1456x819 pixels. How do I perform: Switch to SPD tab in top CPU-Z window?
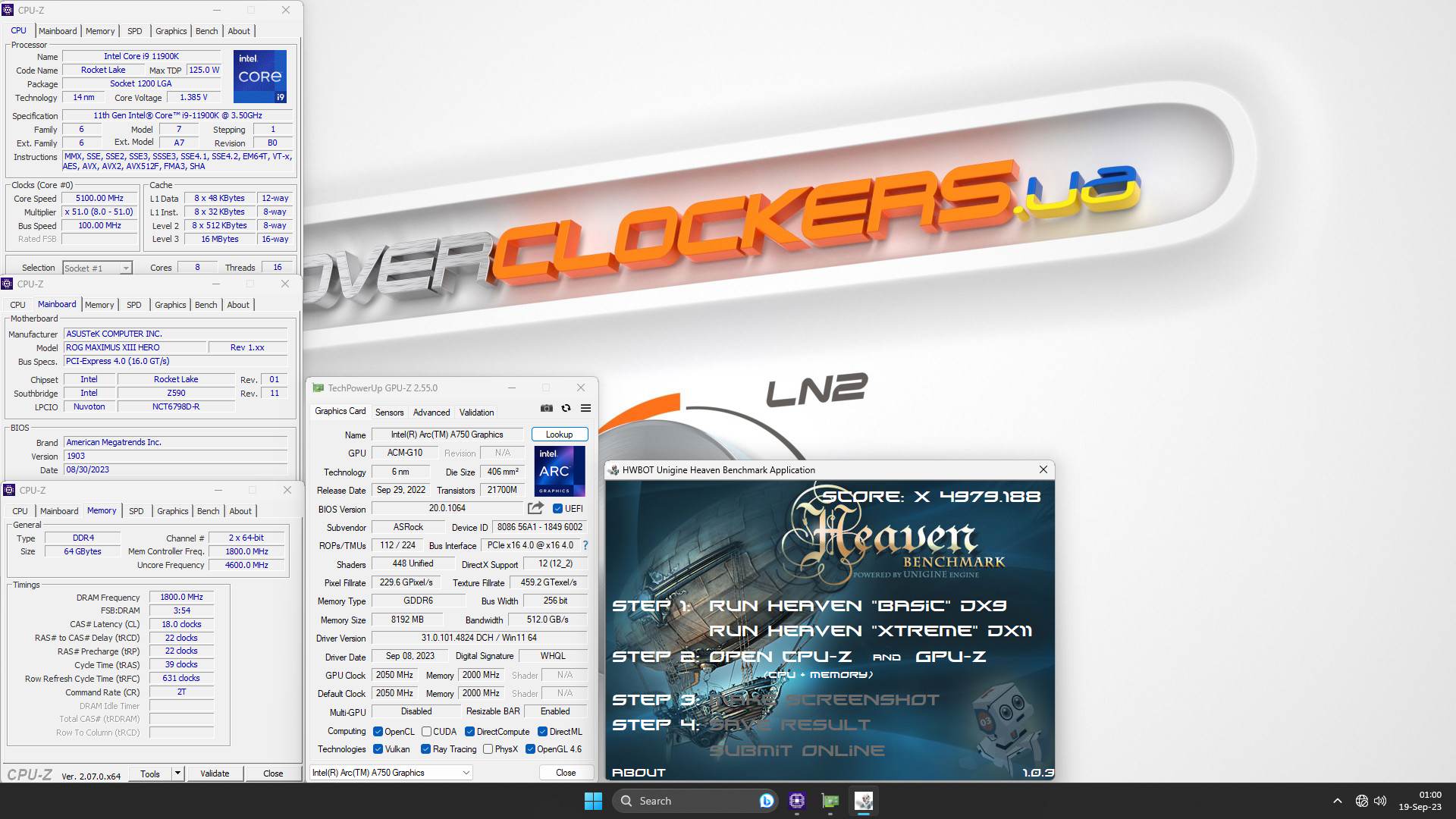coord(135,31)
